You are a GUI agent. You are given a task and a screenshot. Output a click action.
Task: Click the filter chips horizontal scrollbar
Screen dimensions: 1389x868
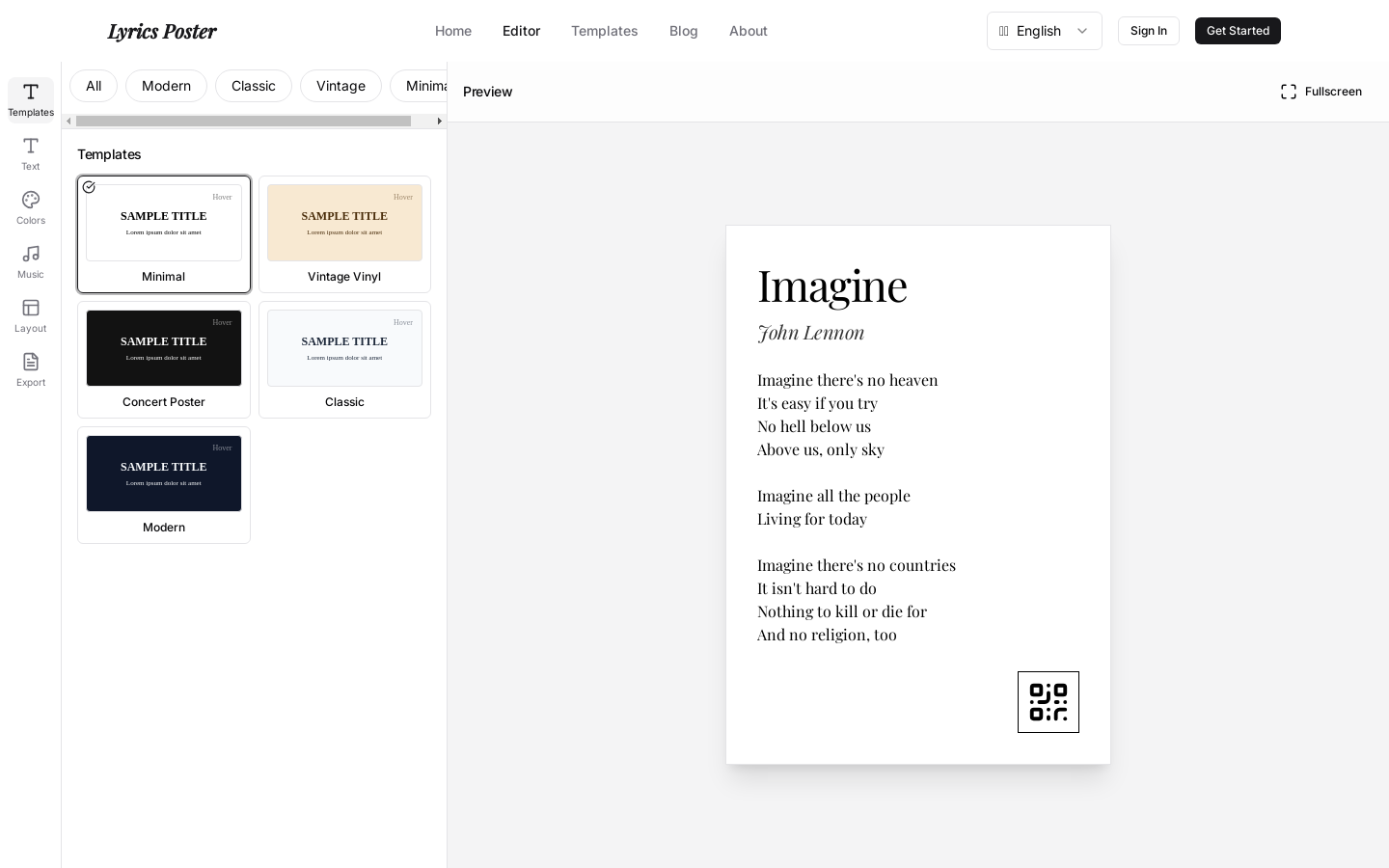click(x=243, y=122)
